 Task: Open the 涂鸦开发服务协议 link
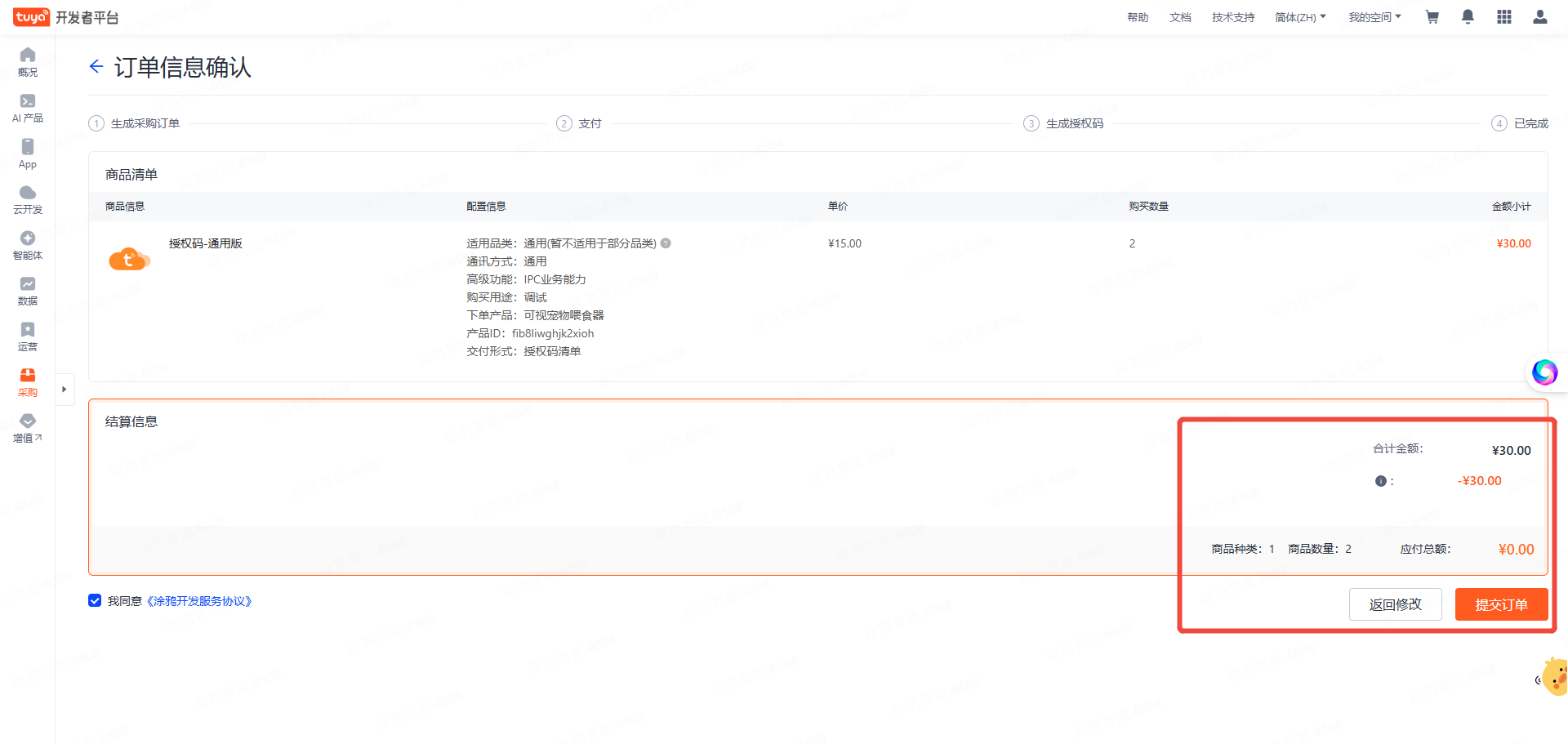pyautogui.click(x=199, y=601)
